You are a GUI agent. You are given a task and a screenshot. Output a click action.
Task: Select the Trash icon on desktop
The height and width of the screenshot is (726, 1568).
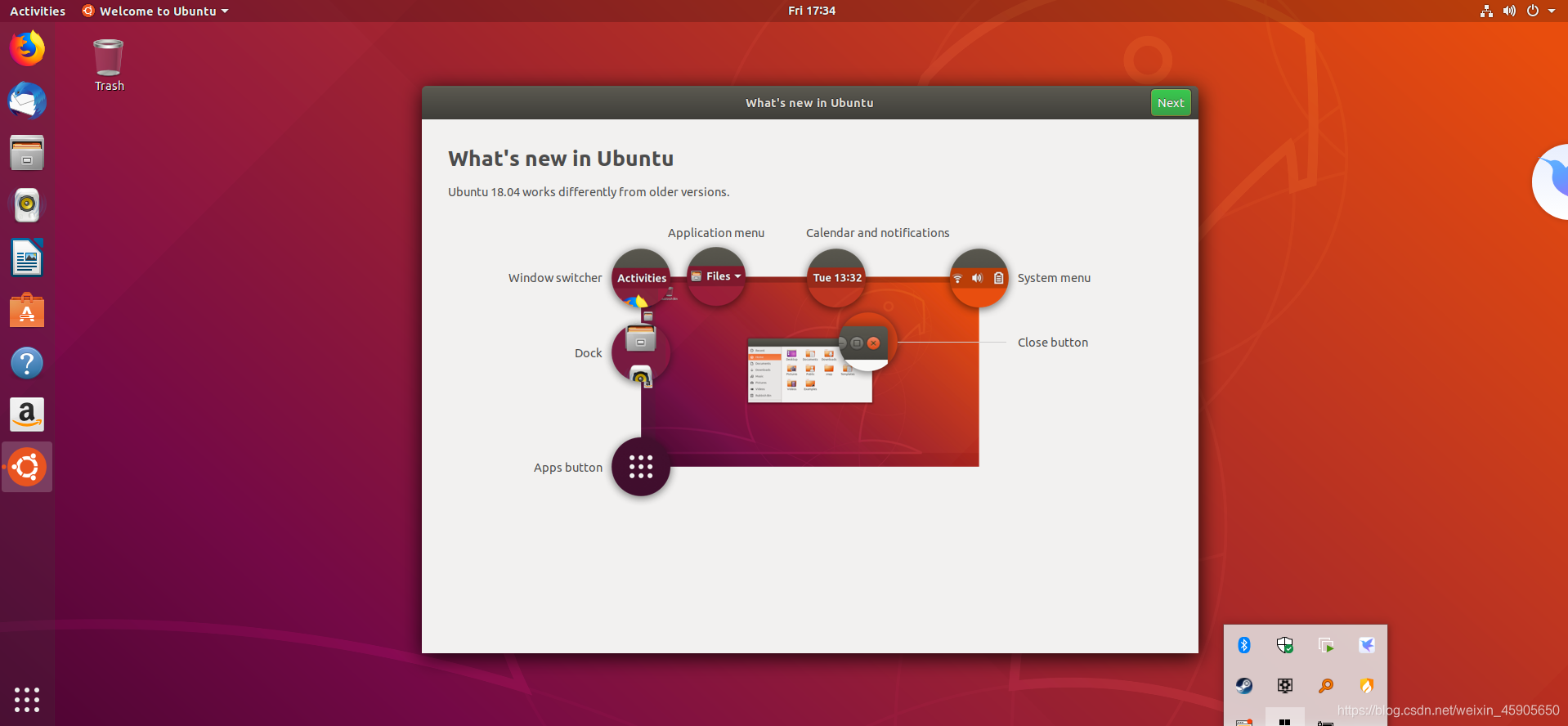[109, 65]
